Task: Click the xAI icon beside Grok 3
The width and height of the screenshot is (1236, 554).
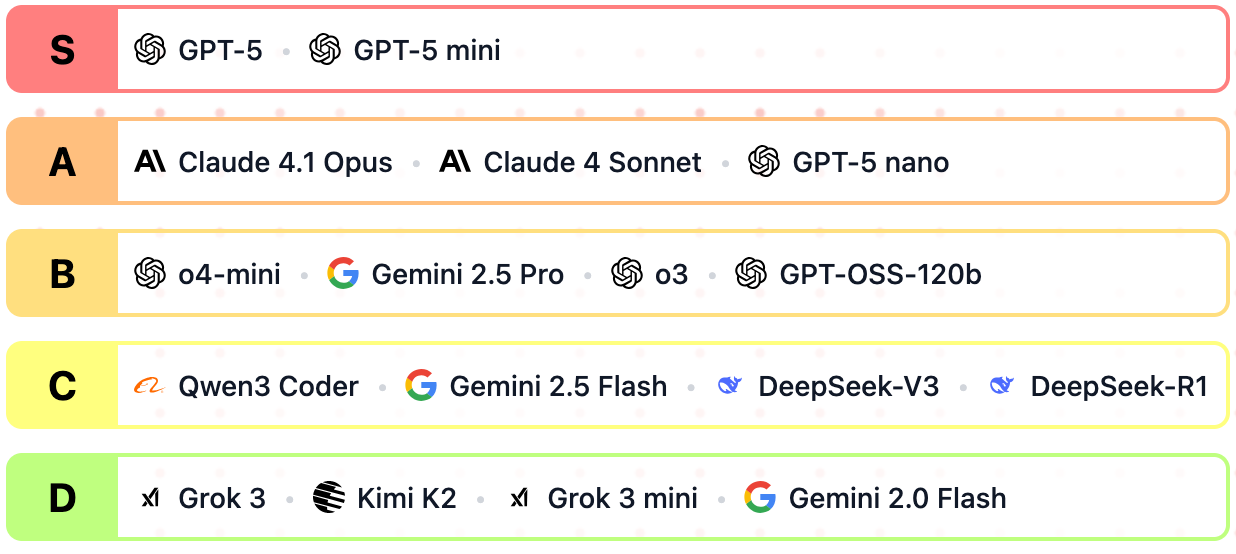Action: point(150,497)
